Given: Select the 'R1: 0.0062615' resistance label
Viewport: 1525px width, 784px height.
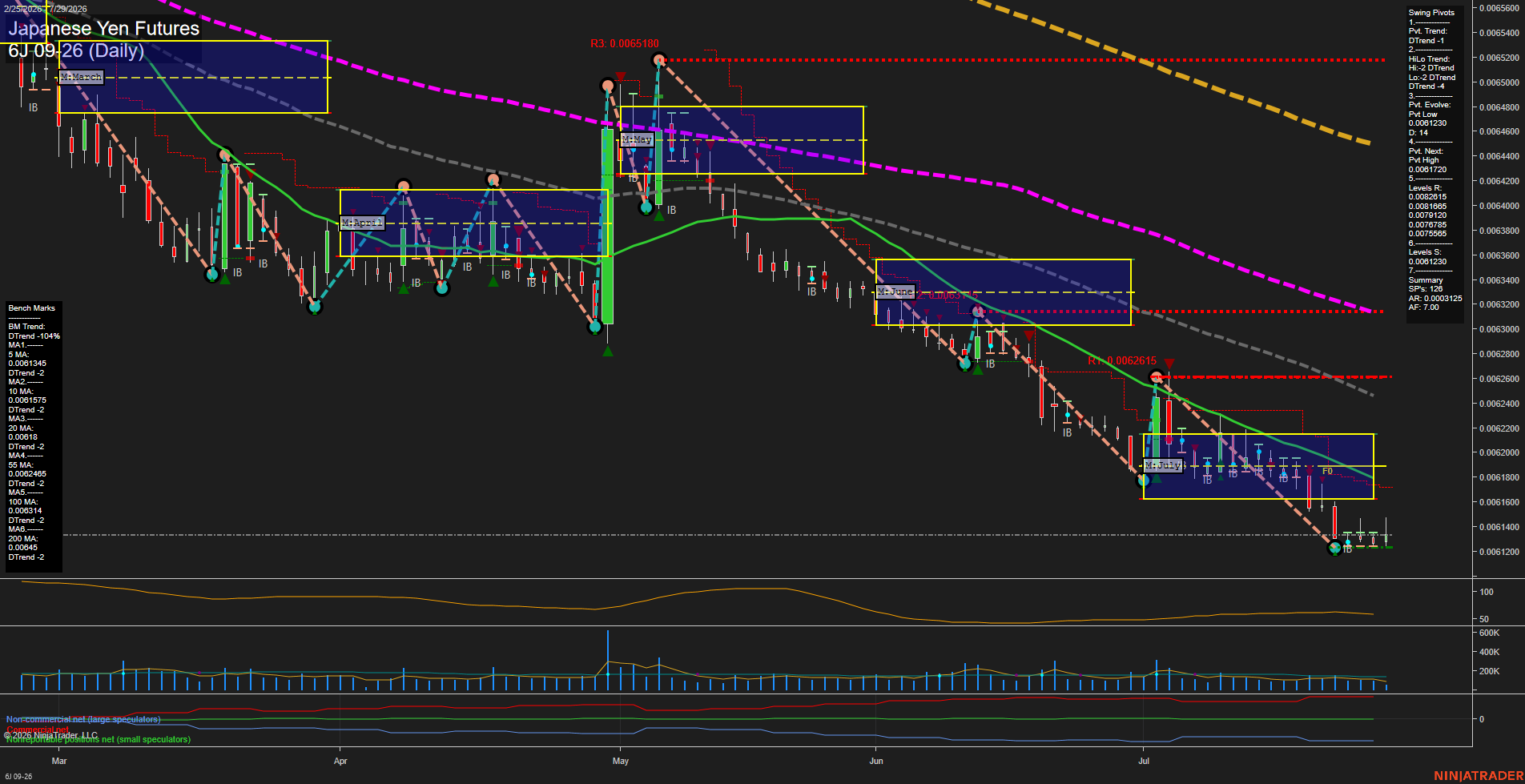Looking at the screenshot, I should tap(1122, 361).
